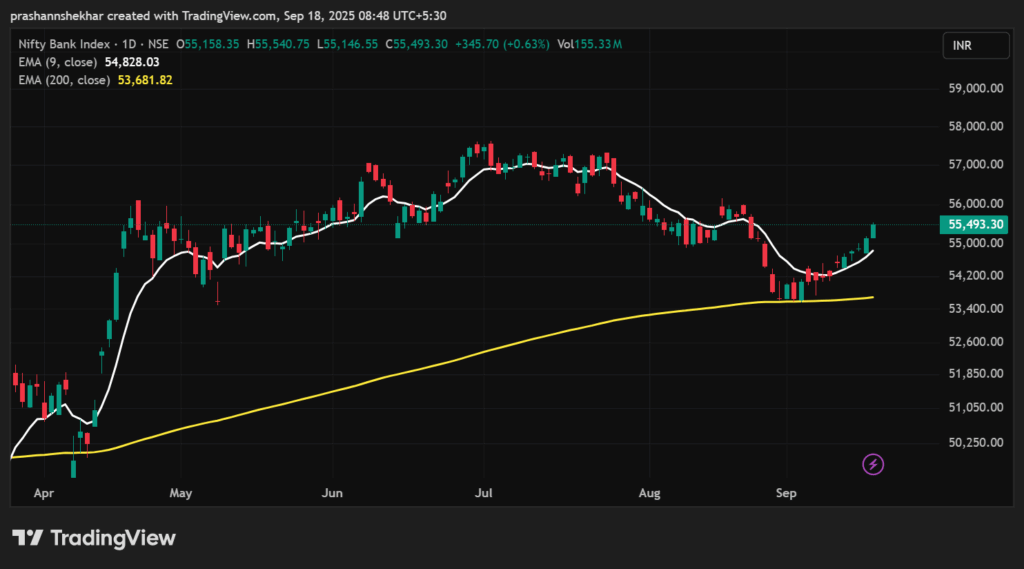Click the 52,600.00 price axis label
Image resolution: width=1024 pixels, height=569 pixels.
[976, 342]
